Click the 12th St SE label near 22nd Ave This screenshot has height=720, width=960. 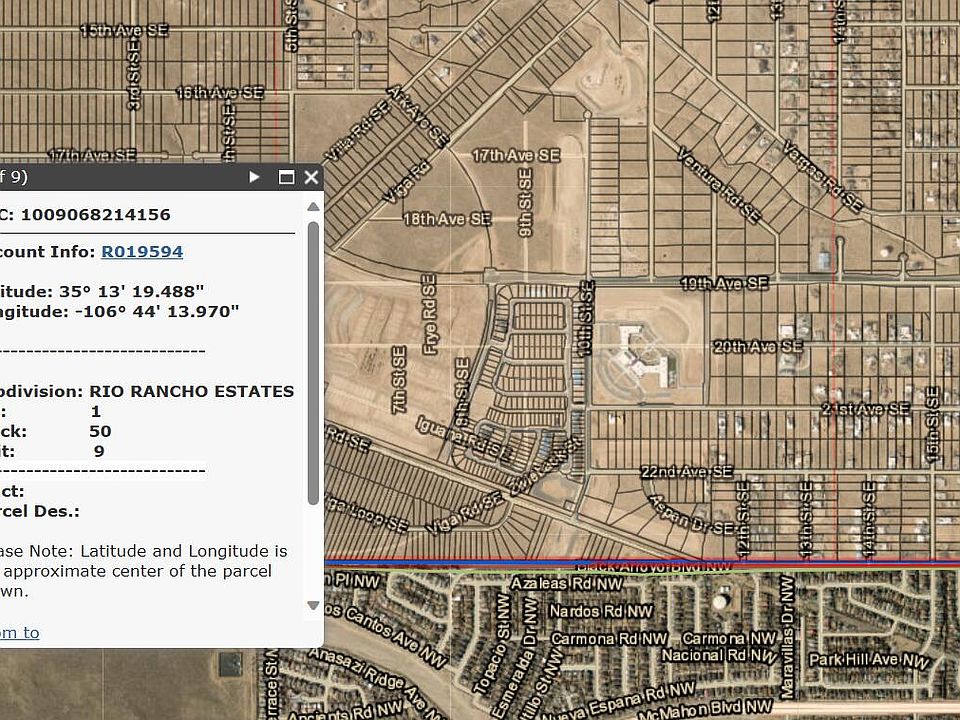click(x=743, y=519)
